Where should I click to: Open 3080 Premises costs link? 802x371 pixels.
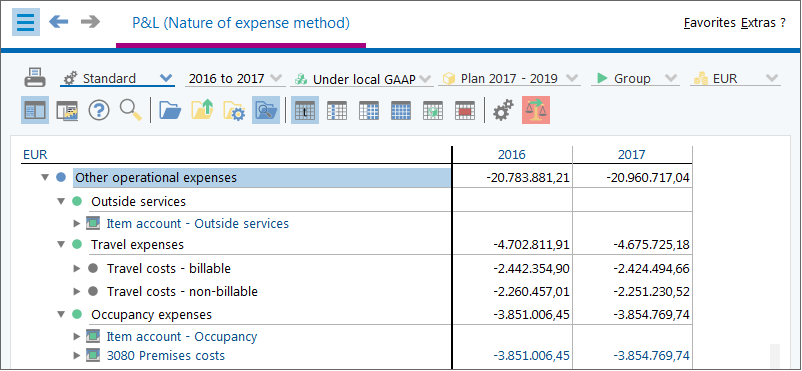(x=166, y=356)
